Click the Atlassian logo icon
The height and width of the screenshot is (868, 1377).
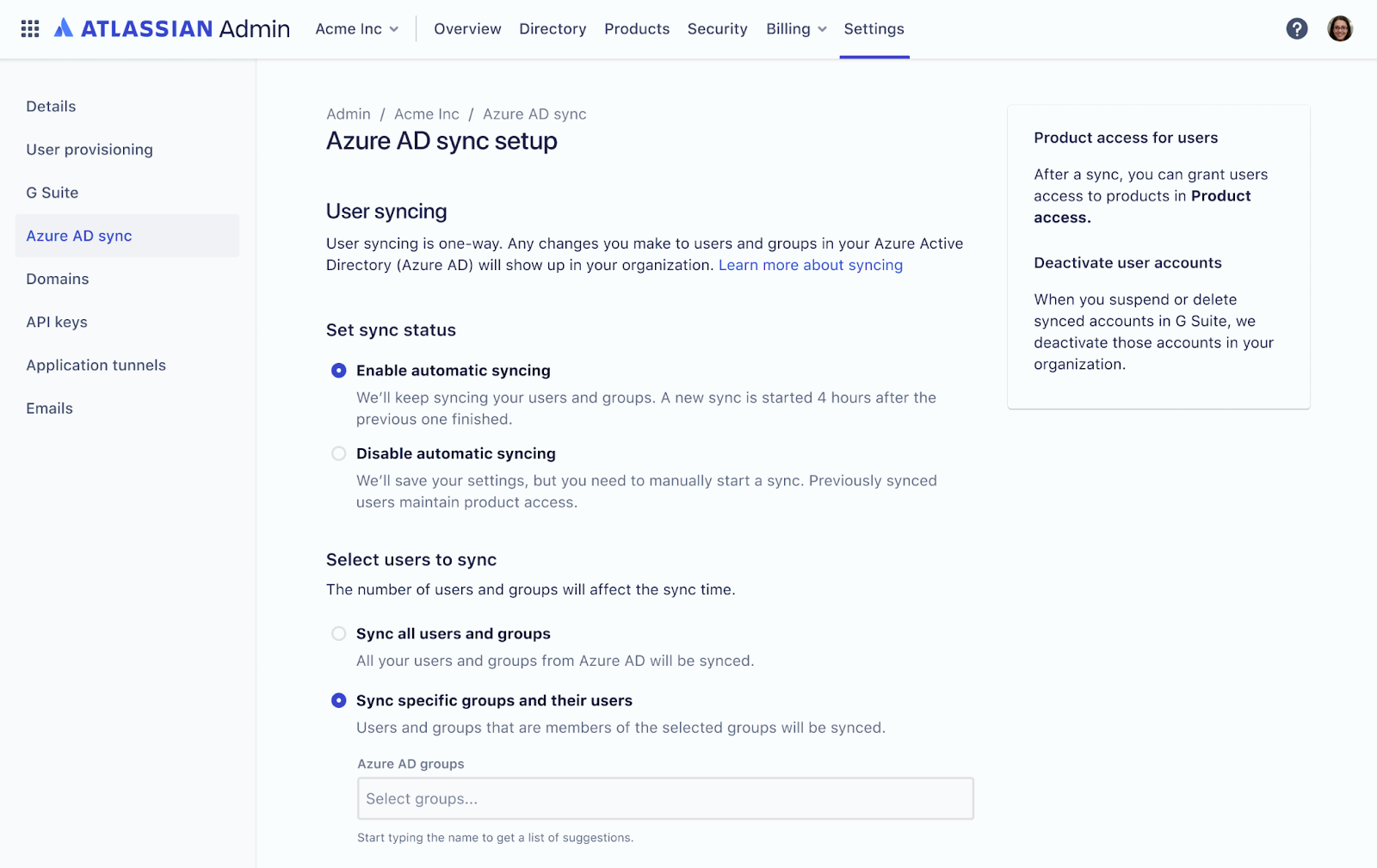pyautogui.click(x=64, y=28)
